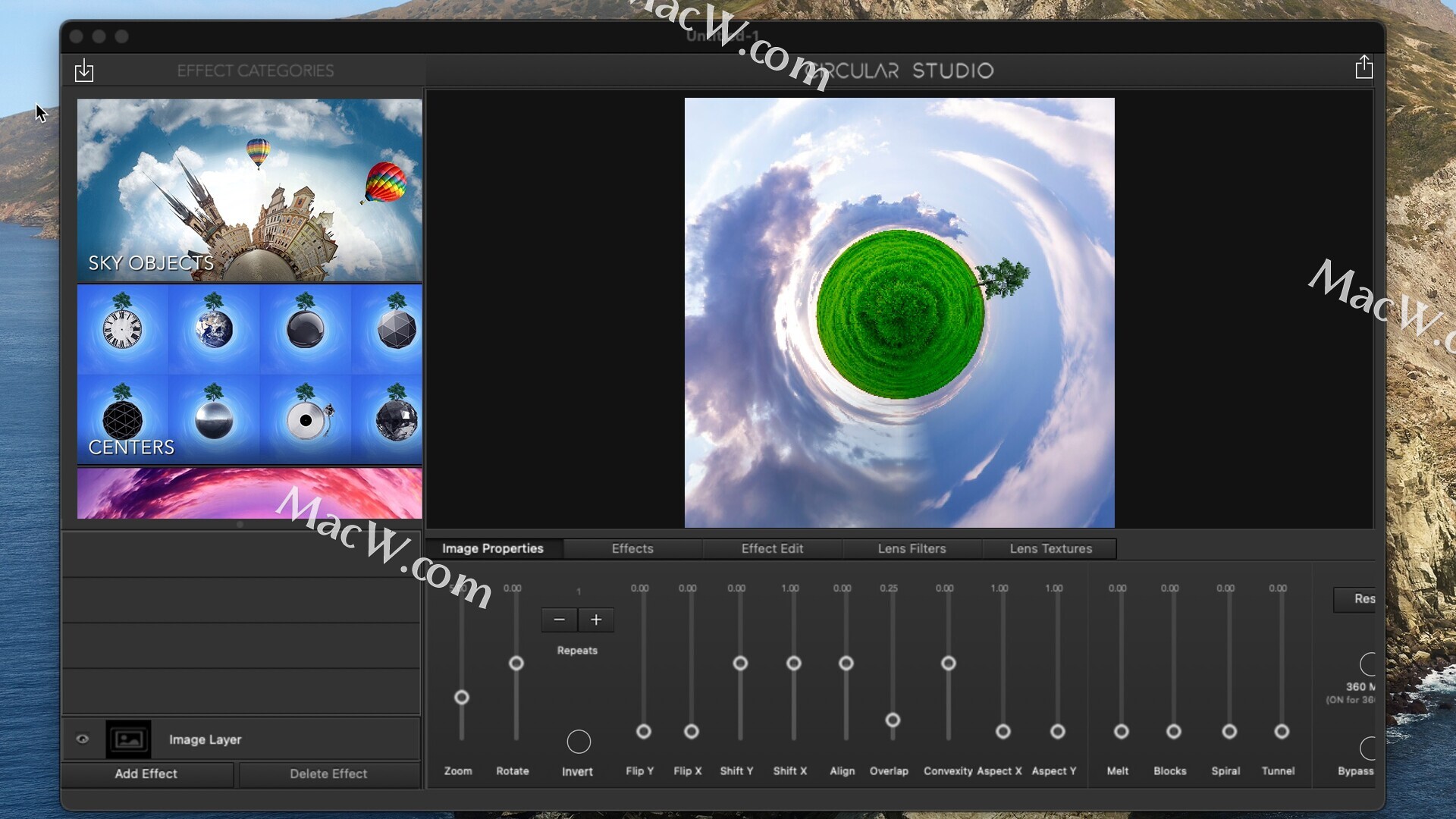Click the Overlap slider handle
The image size is (1456, 819).
click(893, 720)
